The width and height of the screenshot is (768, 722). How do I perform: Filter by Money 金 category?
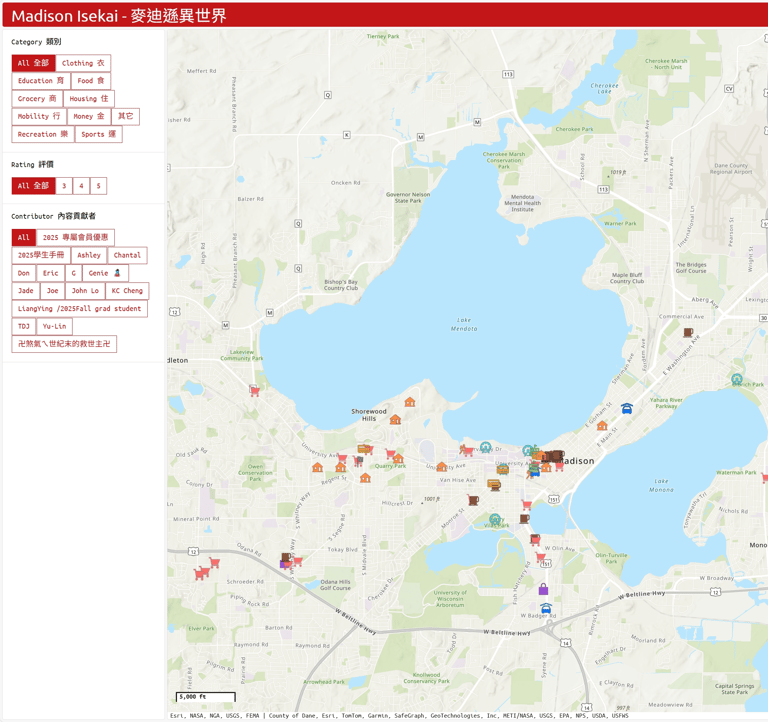coord(89,116)
